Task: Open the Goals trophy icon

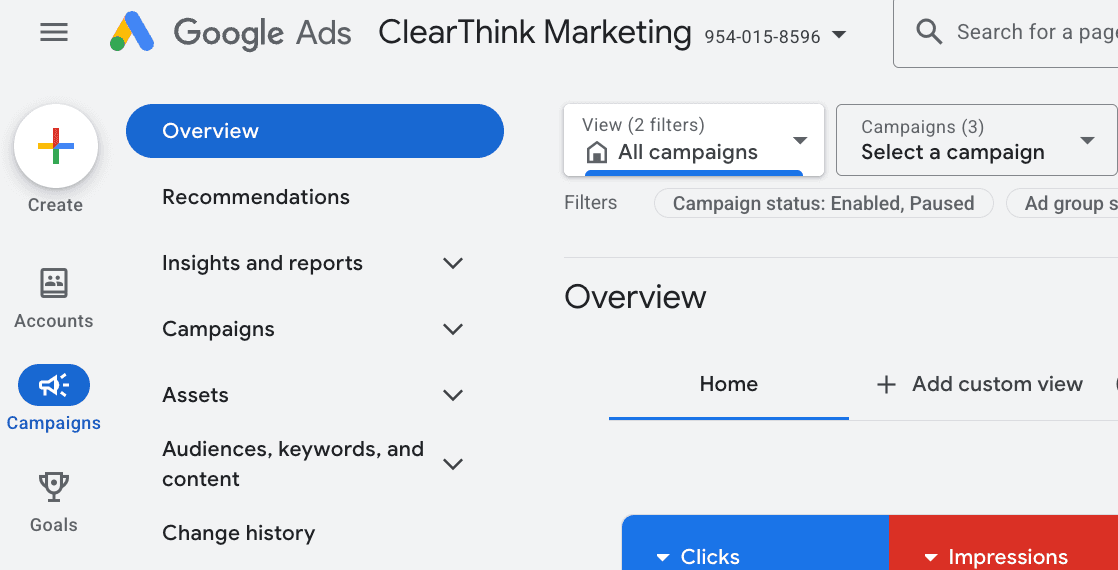Action: [53, 487]
